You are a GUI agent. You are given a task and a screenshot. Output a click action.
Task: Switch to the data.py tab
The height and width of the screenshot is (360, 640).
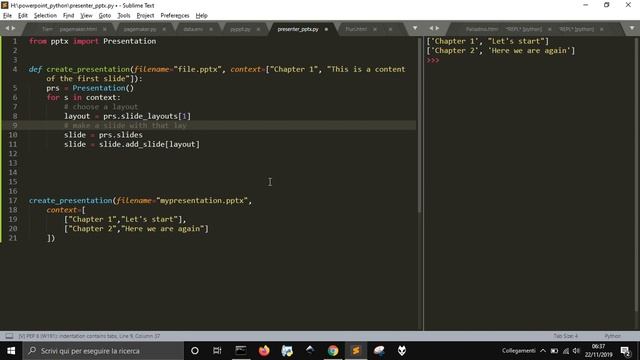pos(193,29)
